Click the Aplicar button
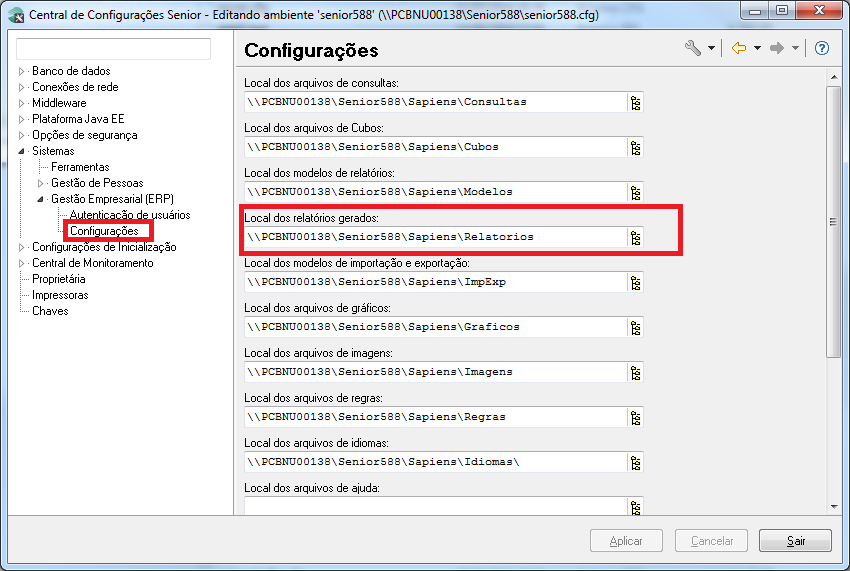This screenshot has height=571, width=850. click(x=626, y=541)
